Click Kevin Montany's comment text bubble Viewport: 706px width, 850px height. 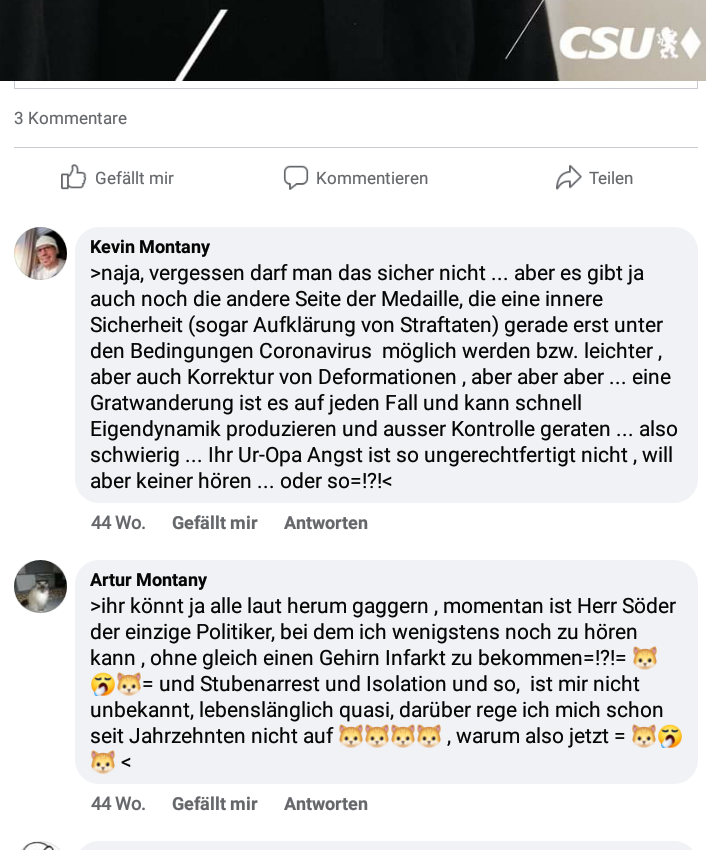tap(385, 380)
